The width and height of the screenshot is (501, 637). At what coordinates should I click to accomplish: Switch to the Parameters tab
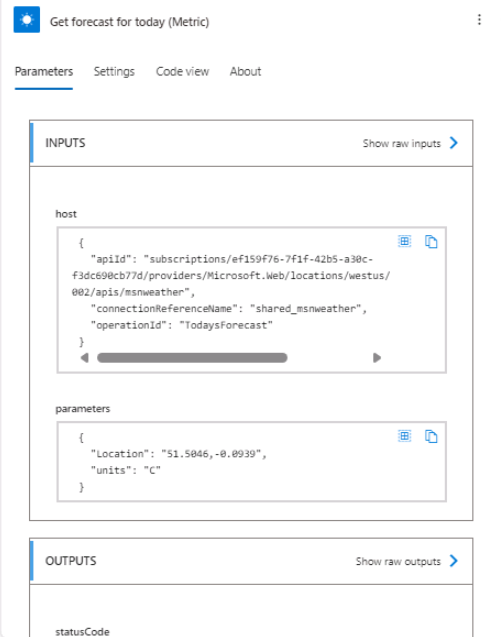(x=44, y=72)
